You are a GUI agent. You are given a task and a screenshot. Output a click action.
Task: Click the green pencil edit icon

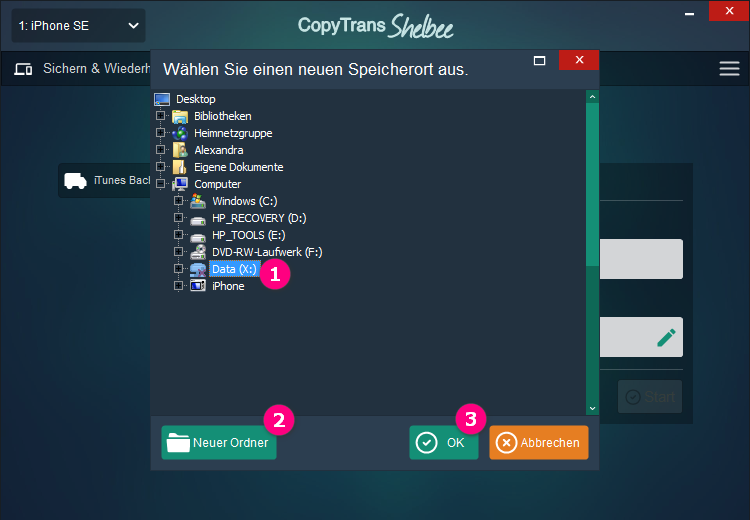pos(666,337)
